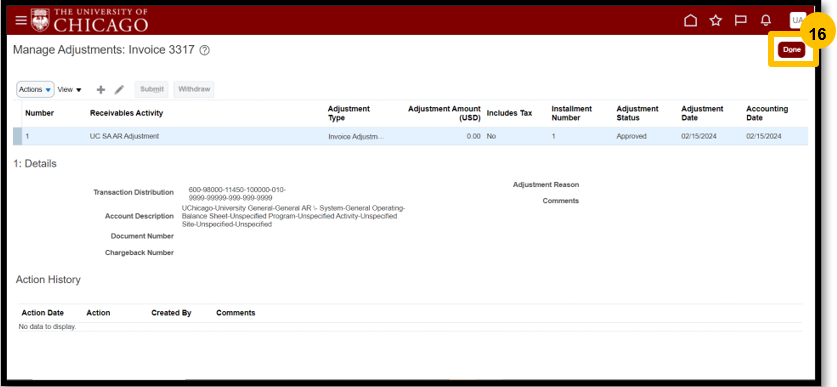The image size is (837, 387).
Task: Sort by Receivables Activity column header
Action: (x=127, y=113)
